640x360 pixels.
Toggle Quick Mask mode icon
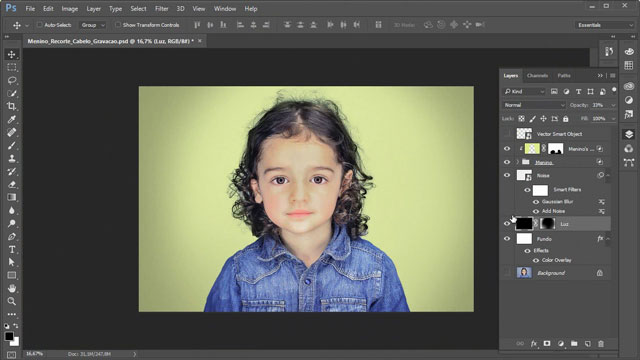coord(11,355)
